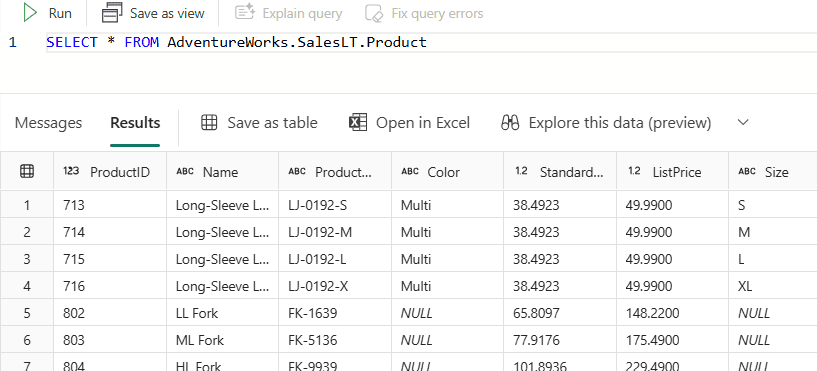Click list price 148.2200 cell

point(673,313)
